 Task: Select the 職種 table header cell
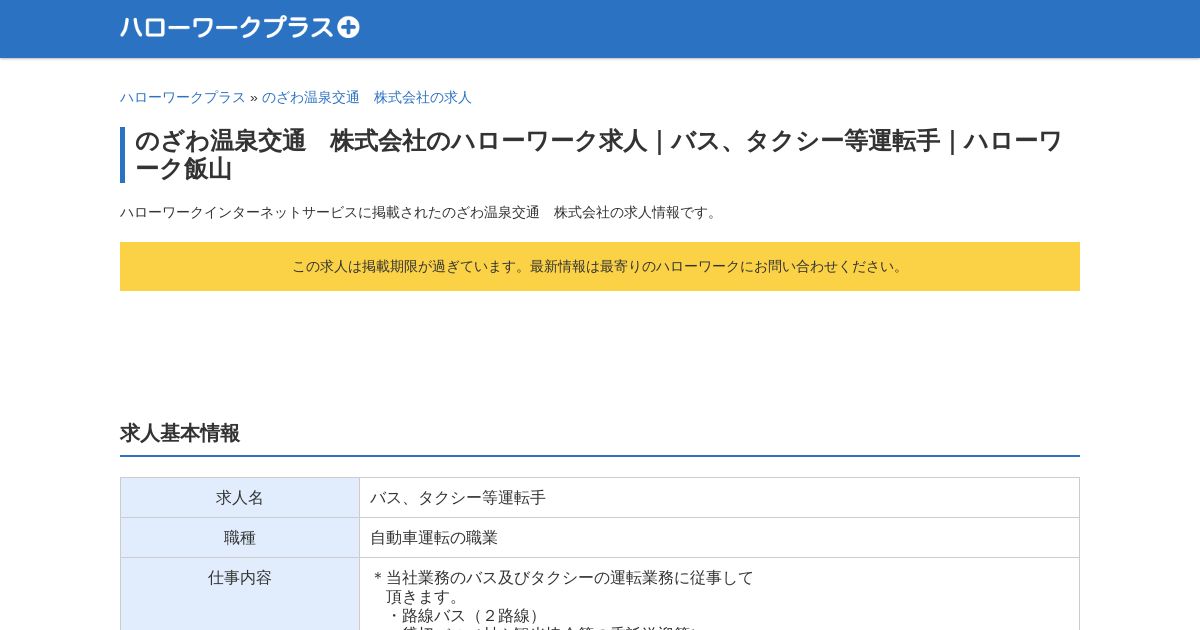240,537
